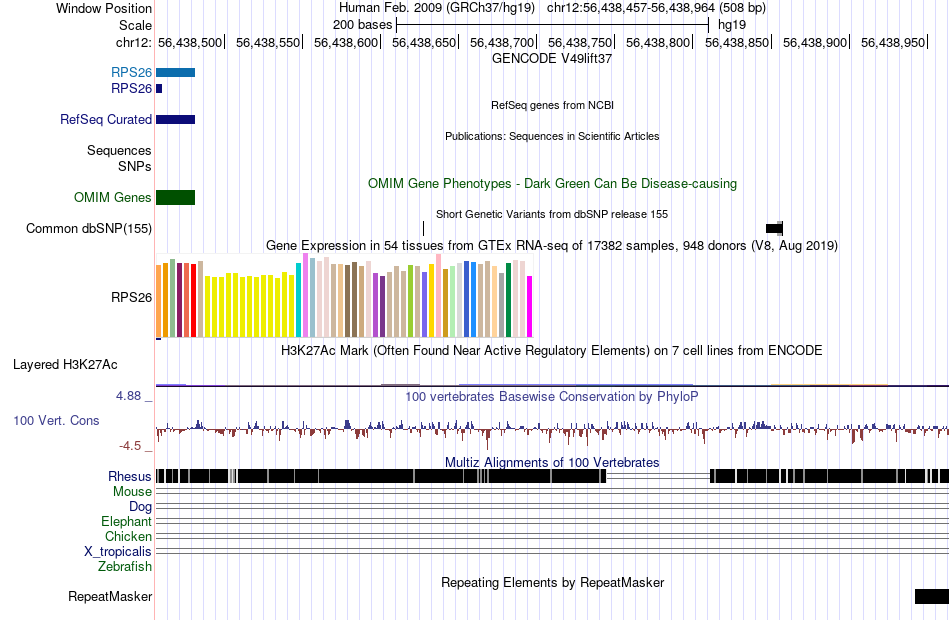Click the light blue RPS26 gene label
Screen dimensions: 950x620
coord(131,72)
